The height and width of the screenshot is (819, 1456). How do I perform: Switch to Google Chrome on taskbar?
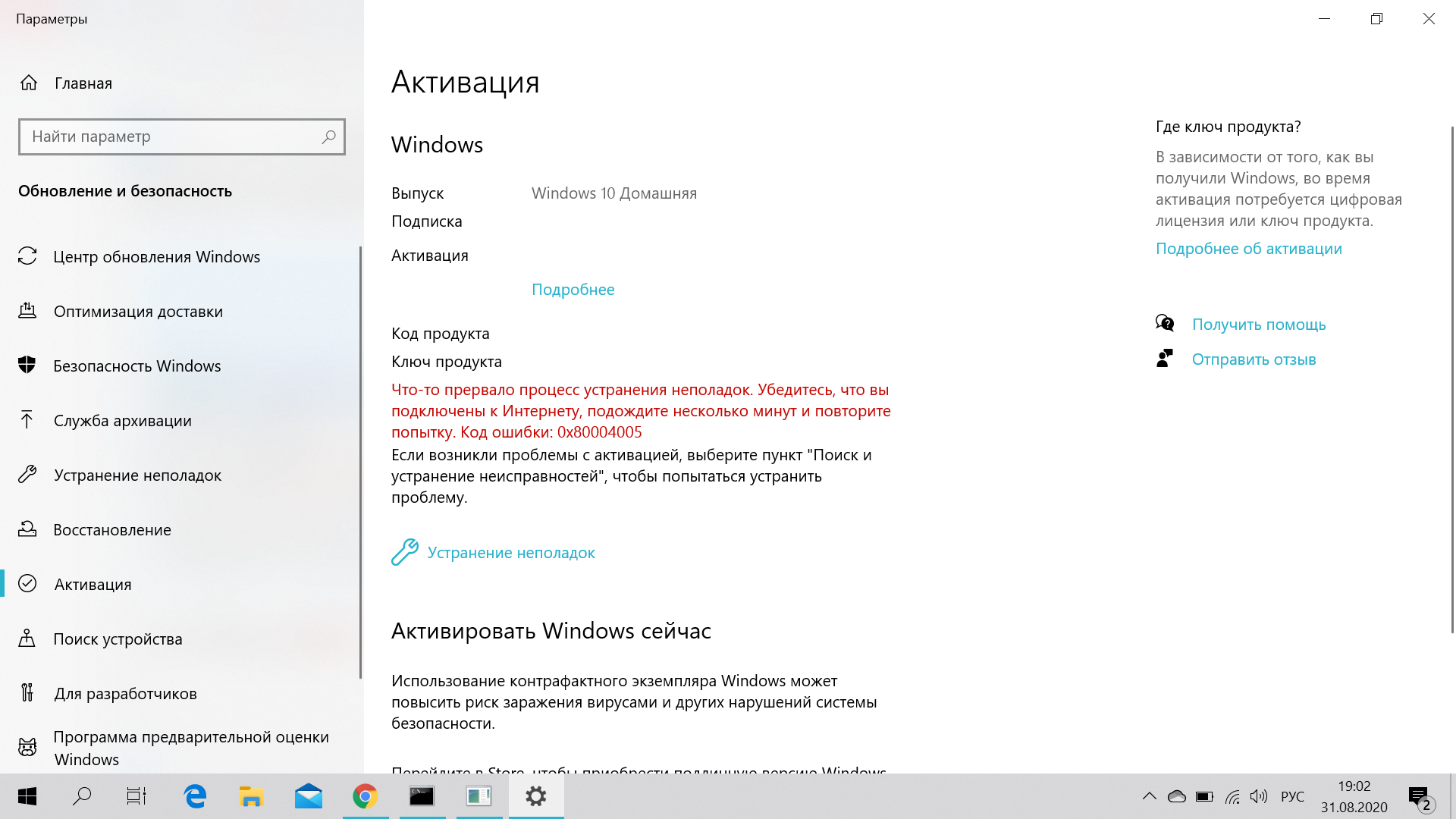[x=366, y=796]
